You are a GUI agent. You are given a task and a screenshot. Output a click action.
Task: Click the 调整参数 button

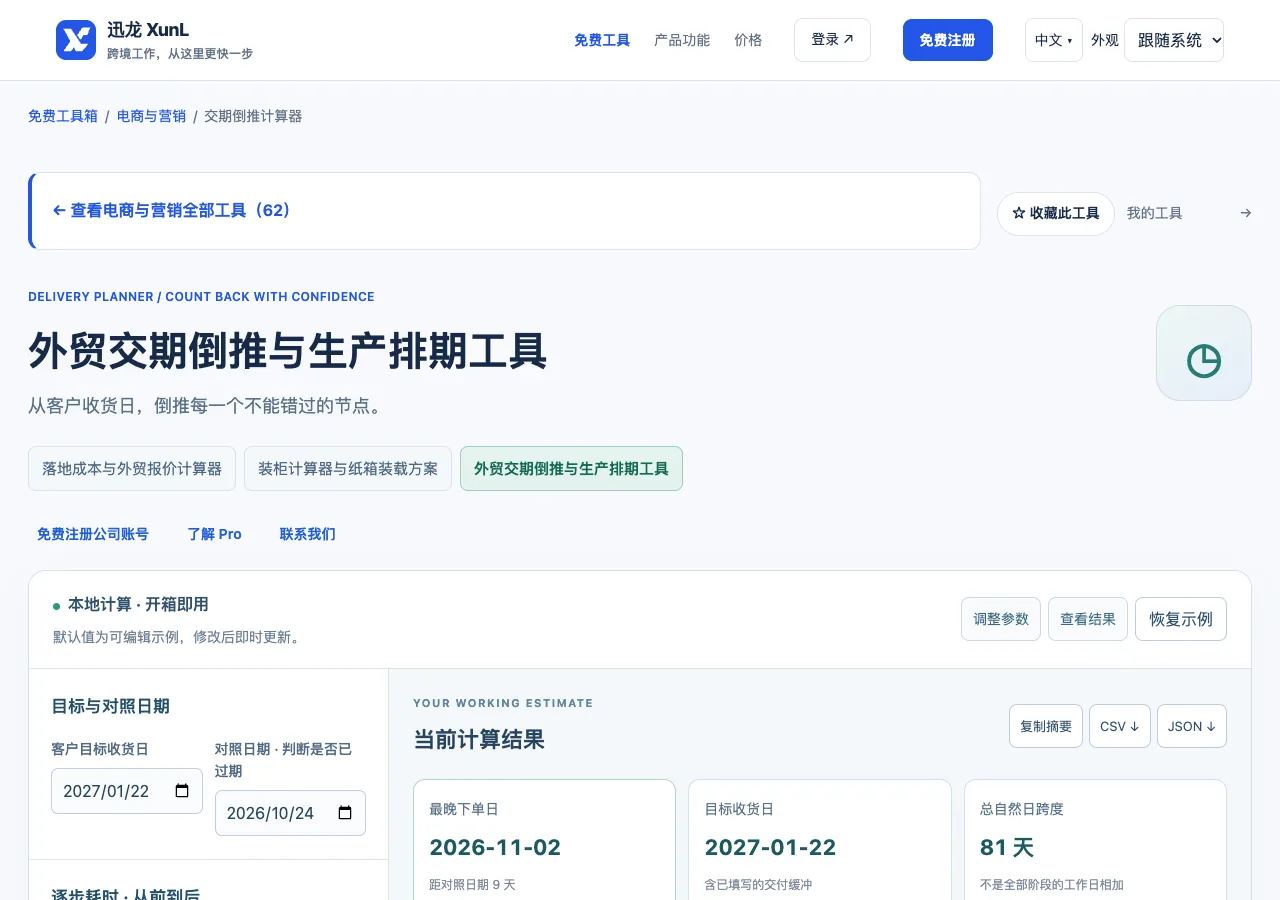[x=1001, y=619]
